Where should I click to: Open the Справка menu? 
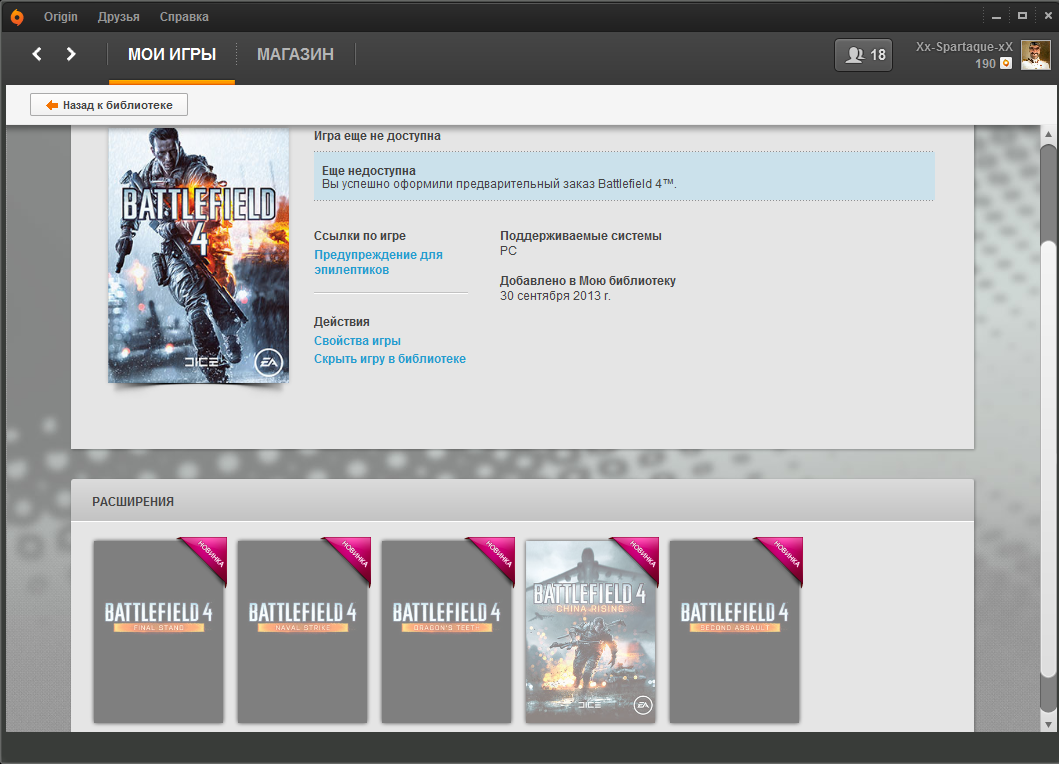pyautogui.click(x=184, y=17)
